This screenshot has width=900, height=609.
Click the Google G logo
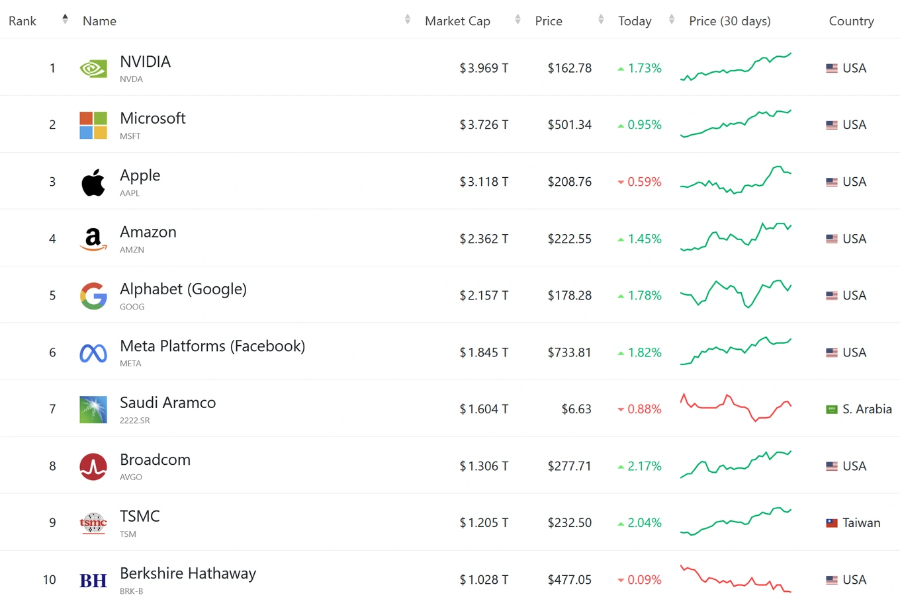(x=93, y=296)
